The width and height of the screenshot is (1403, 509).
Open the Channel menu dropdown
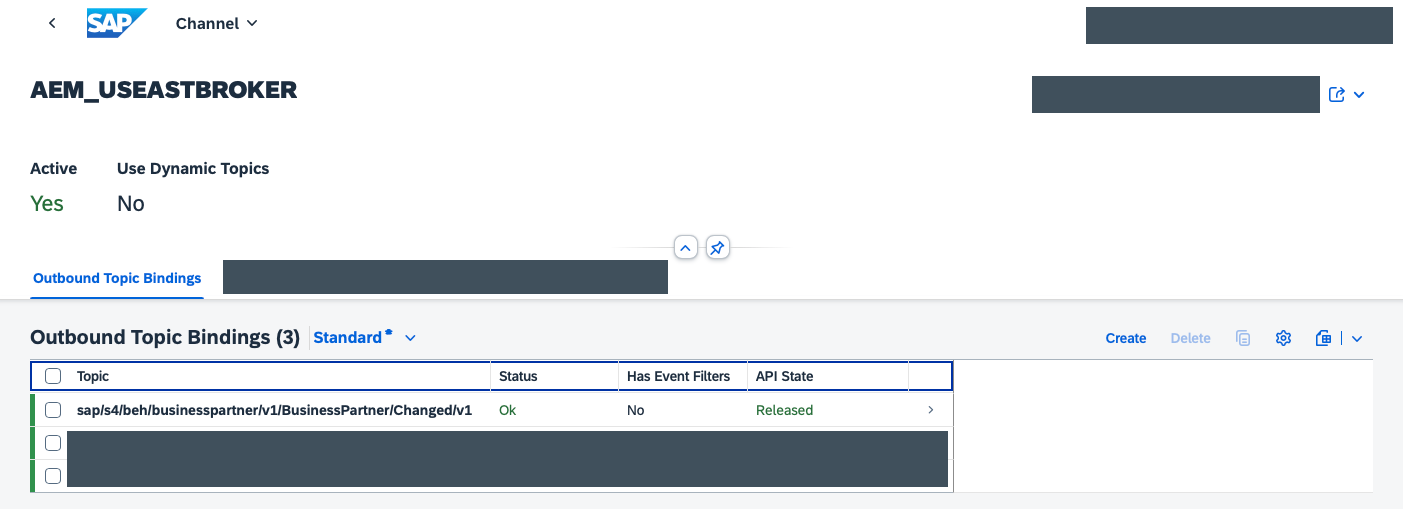pyautogui.click(x=217, y=23)
